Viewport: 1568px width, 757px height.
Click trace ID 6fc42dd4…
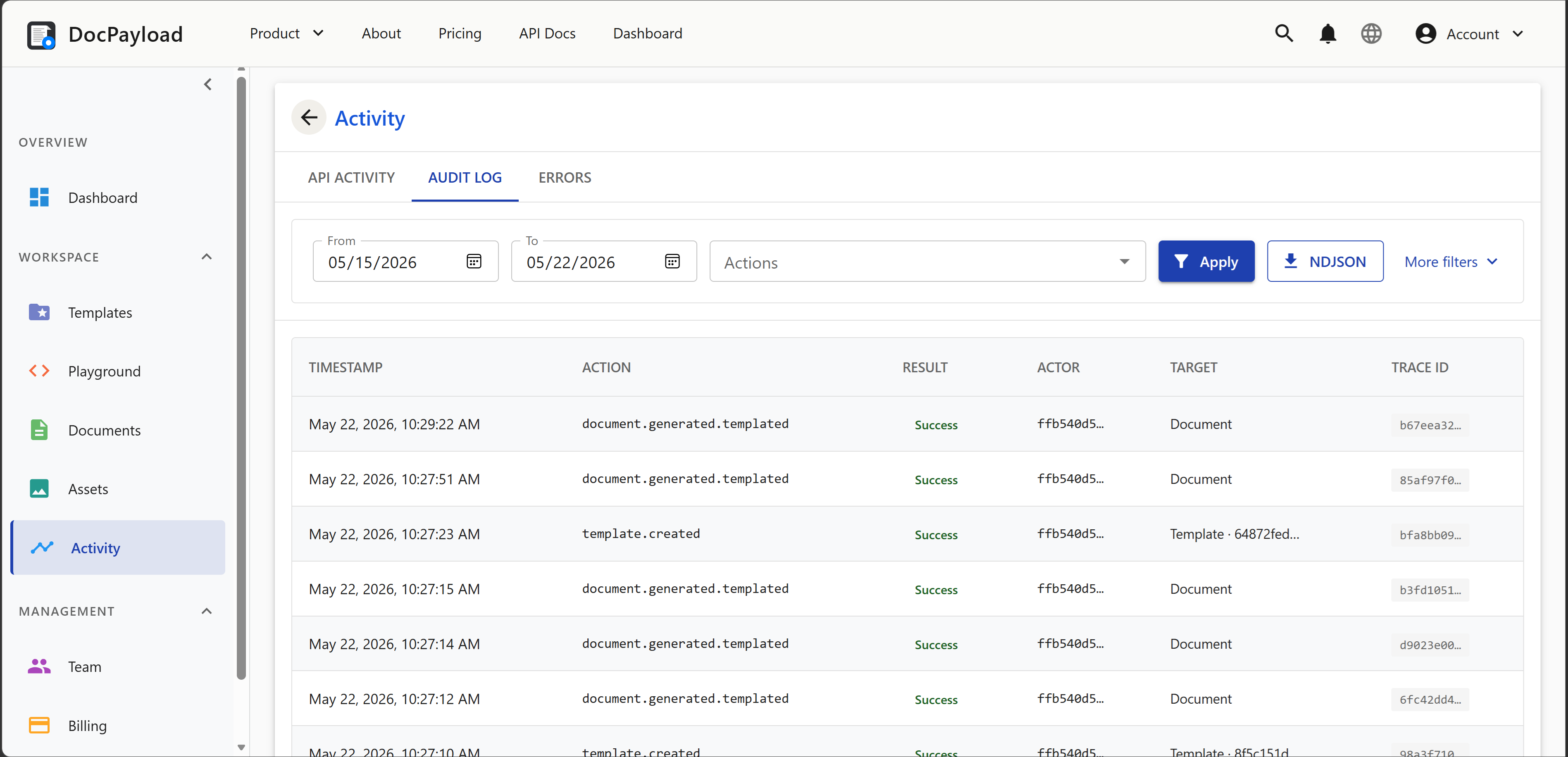(1430, 699)
